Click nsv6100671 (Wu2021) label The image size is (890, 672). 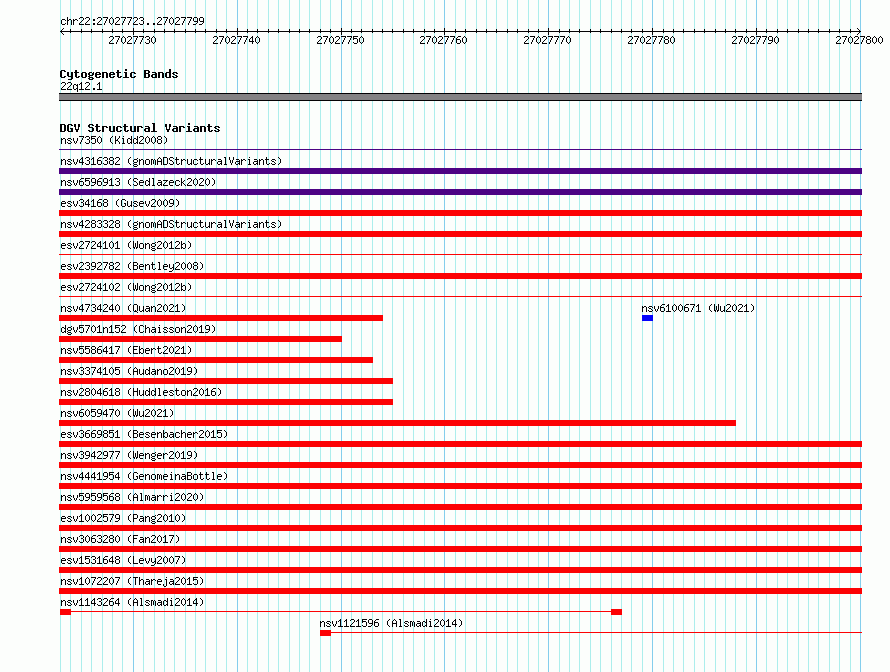698,308
